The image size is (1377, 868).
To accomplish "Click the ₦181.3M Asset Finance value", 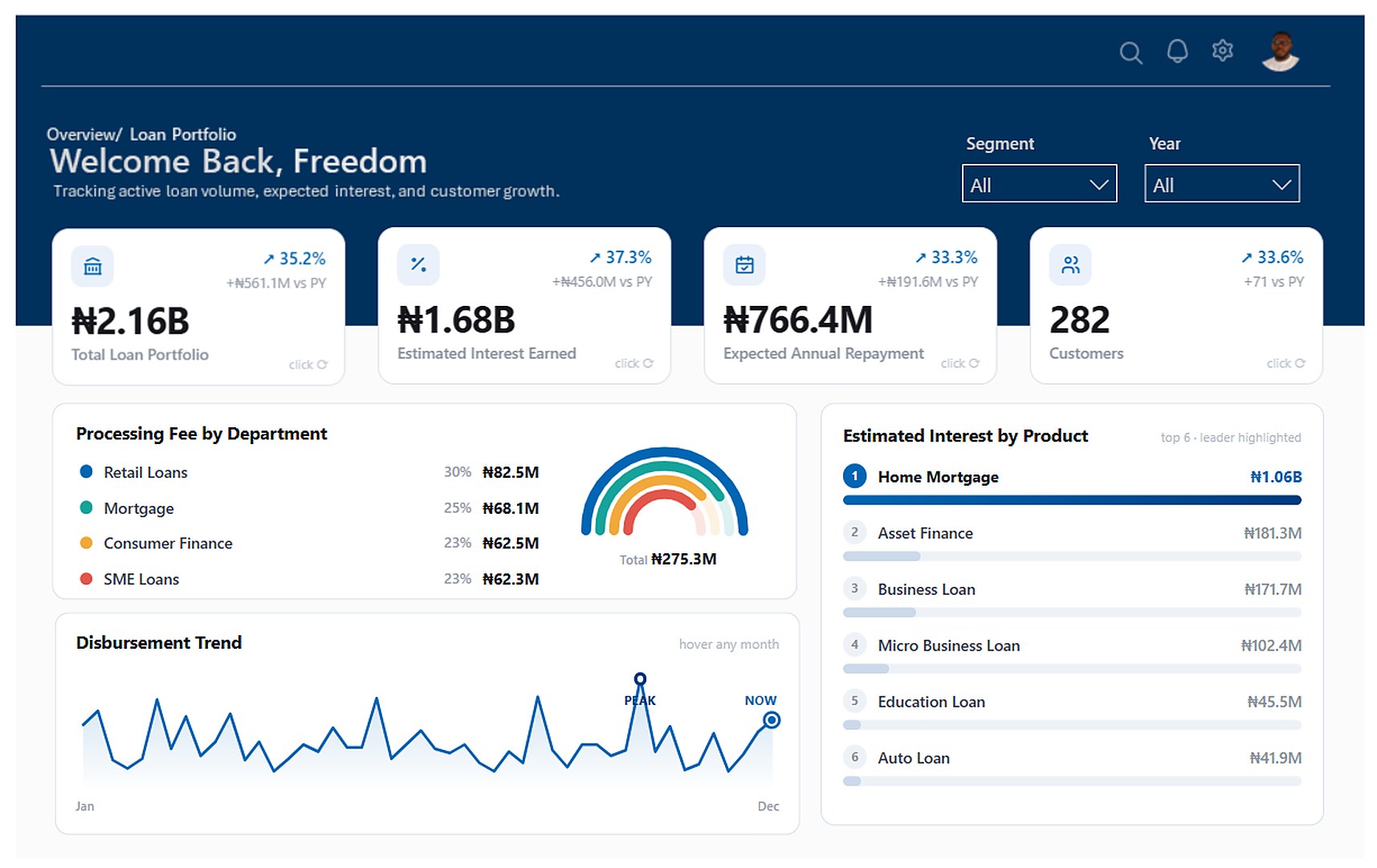I will (1273, 533).
